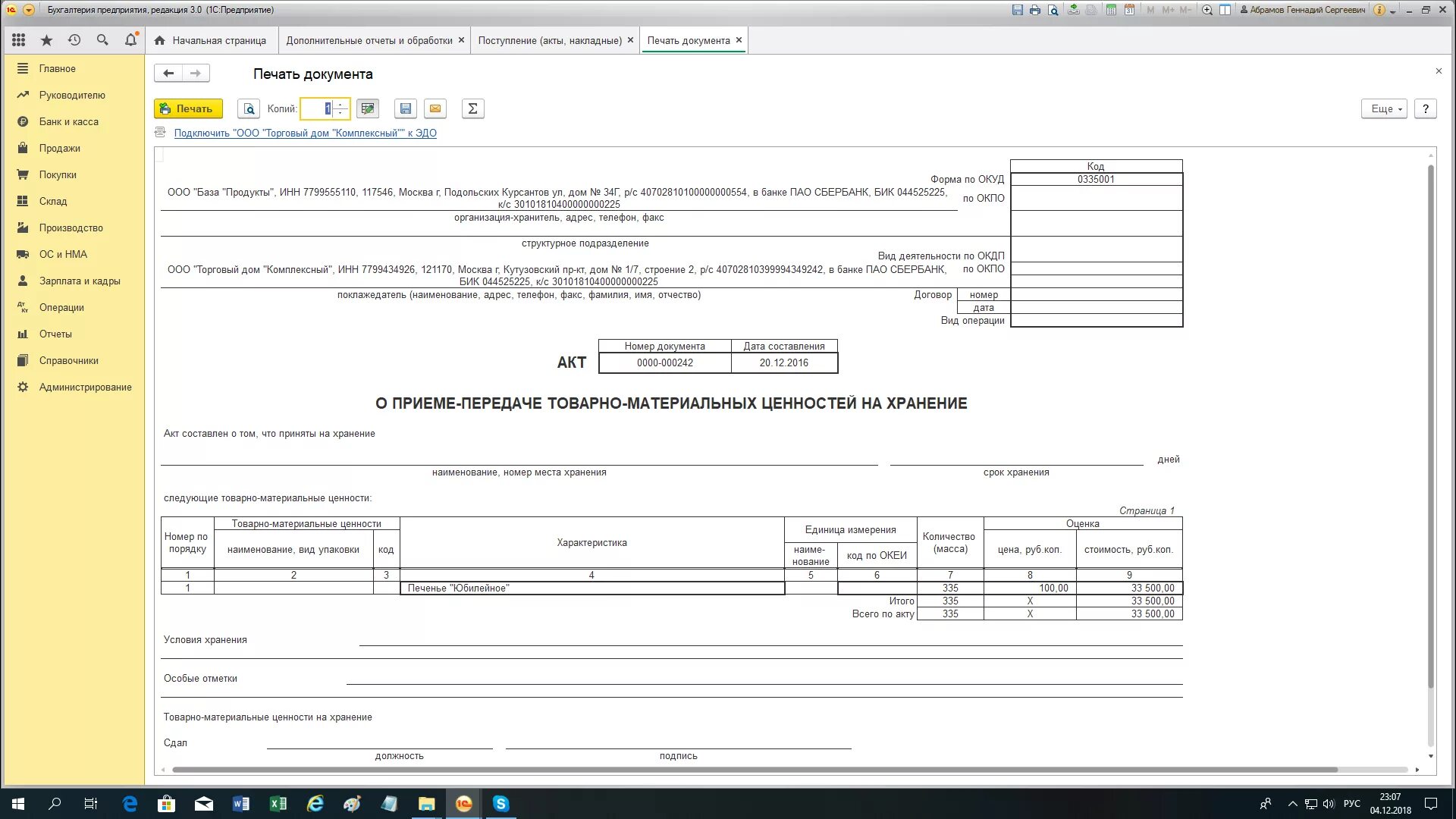Open Windows Start menu
This screenshot has width=1456, height=819.
[x=18, y=804]
